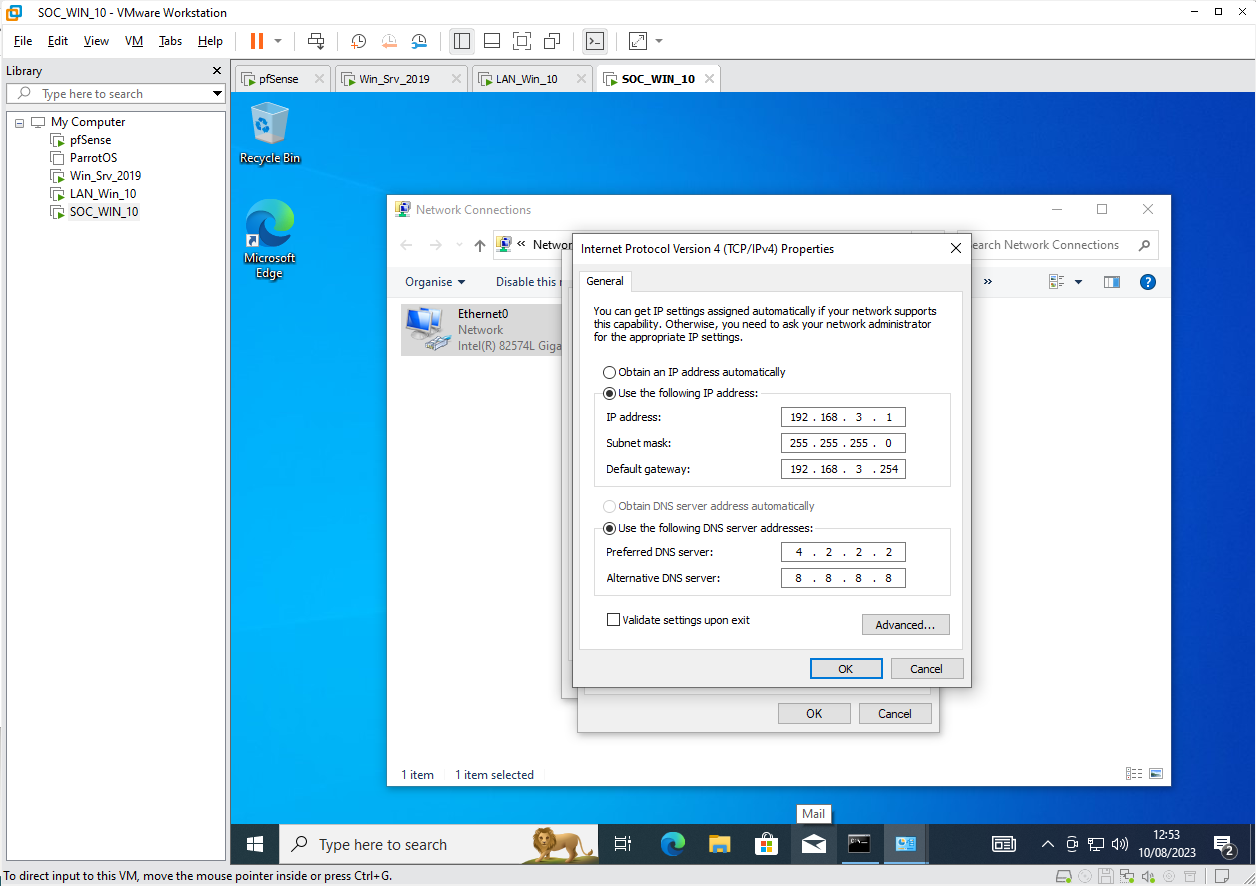Click Cancel in the Ethernet0 properties dialog behind
1256x886 pixels.
(x=895, y=714)
